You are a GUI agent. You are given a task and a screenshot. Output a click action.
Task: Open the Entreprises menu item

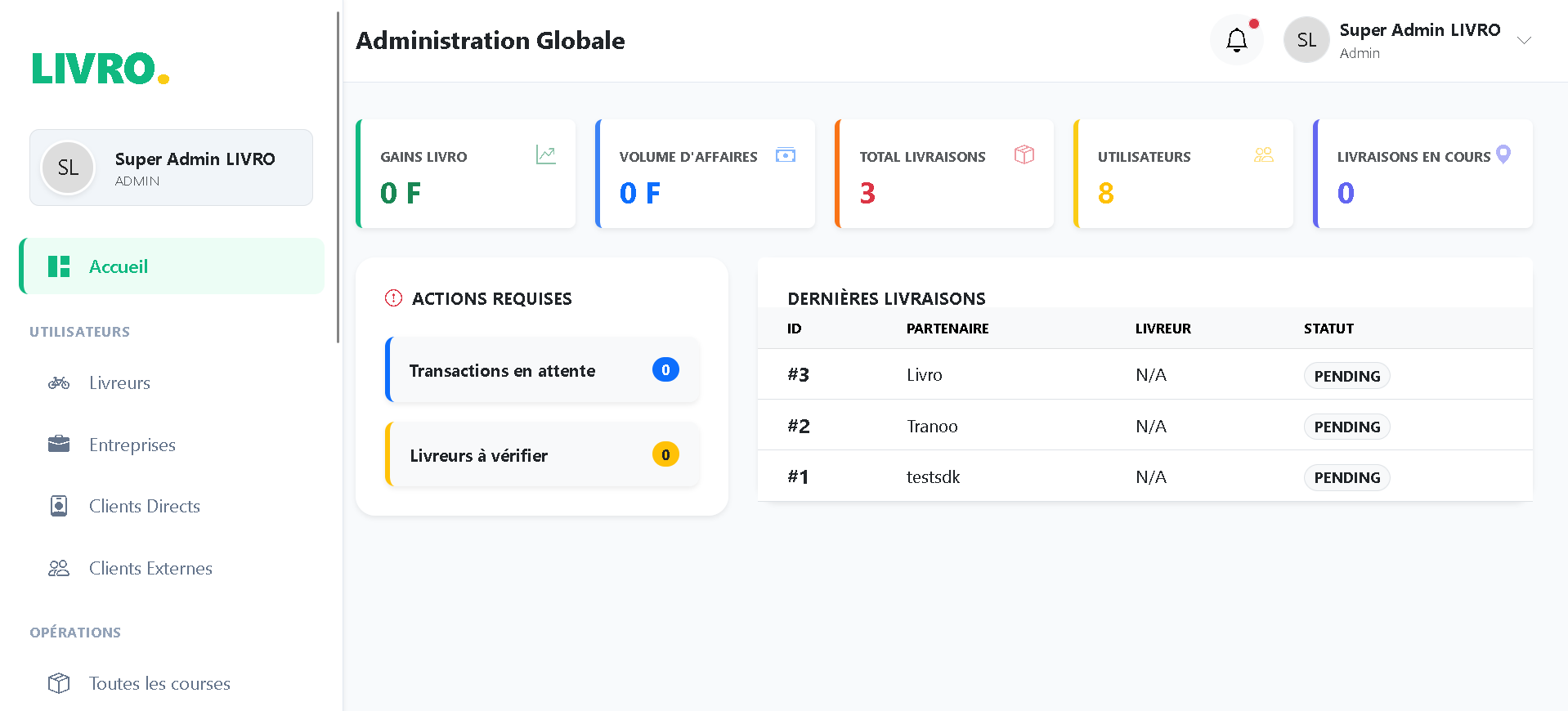(172, 445)
